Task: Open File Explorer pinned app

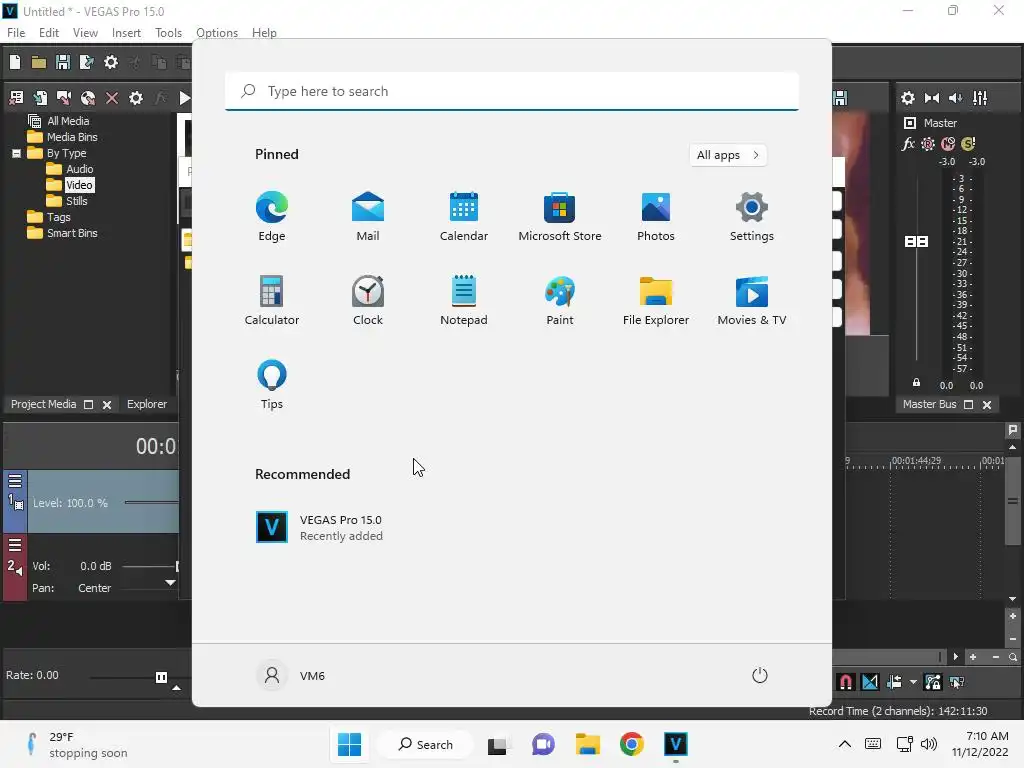Action: [656, 300]
